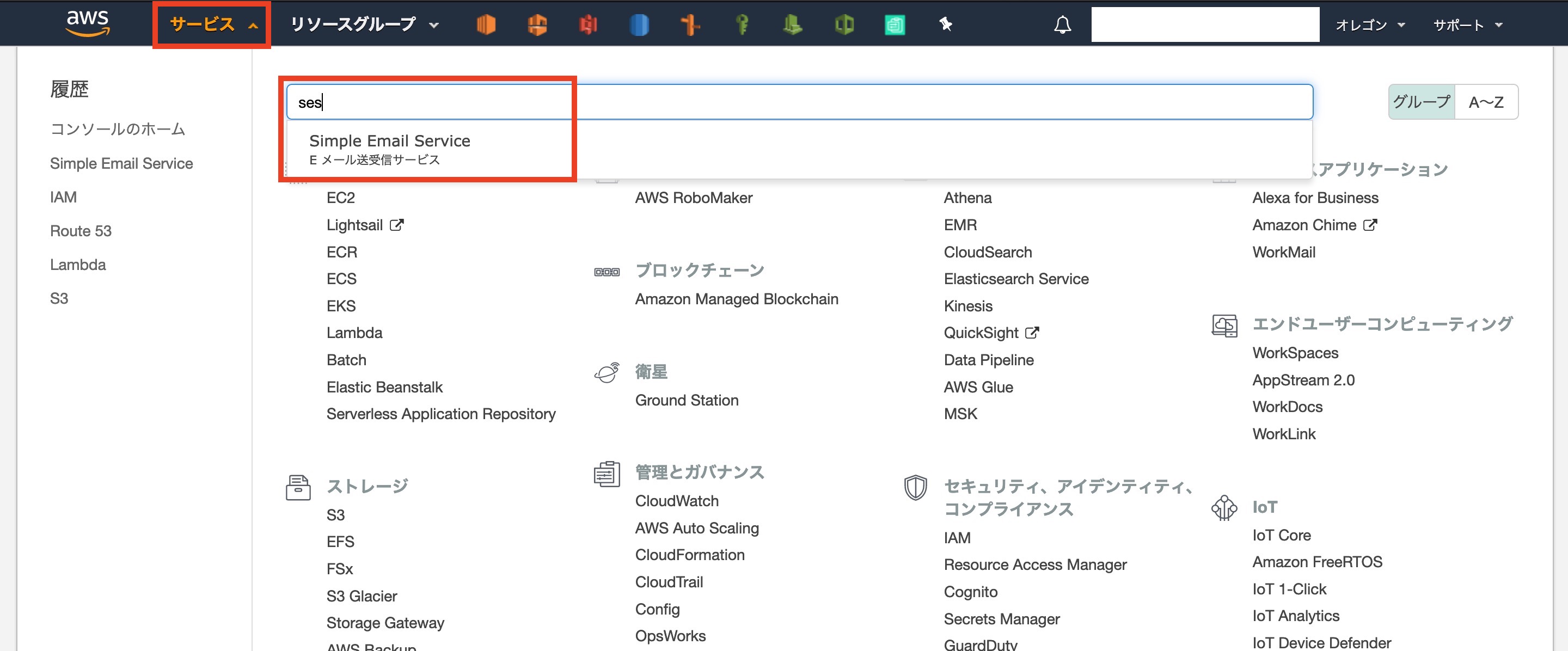Switch service view to A〜Z
The width and height of the screenshot is (1568, 651).
(1486, 102)
